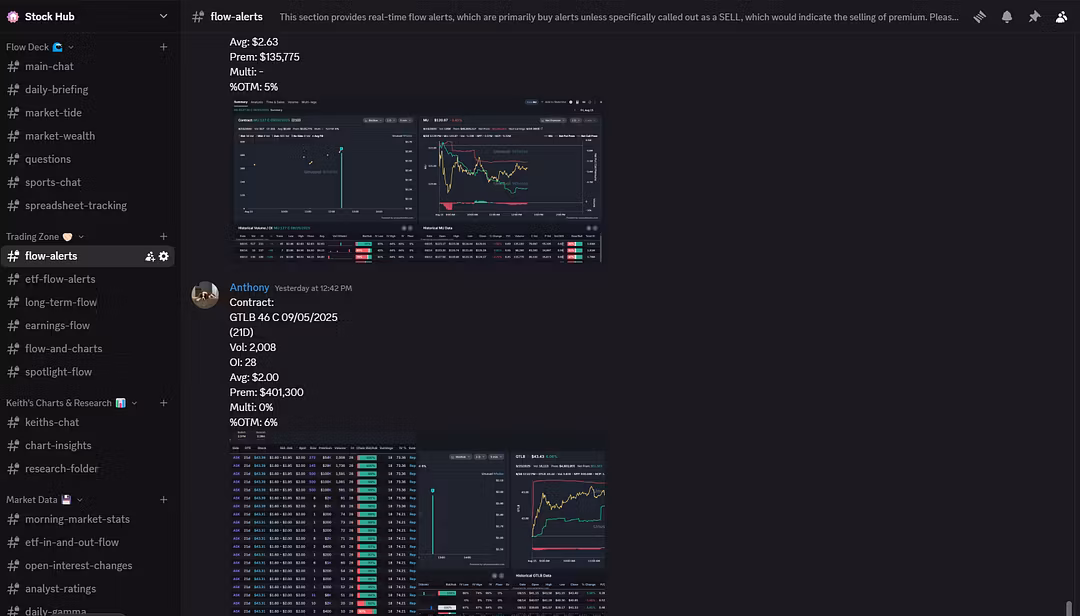Image resolution: width=1080 pixels, height=616 pixels.
Task: Open the etf-flow-alerts channel
Action: (x=60, y=279)
